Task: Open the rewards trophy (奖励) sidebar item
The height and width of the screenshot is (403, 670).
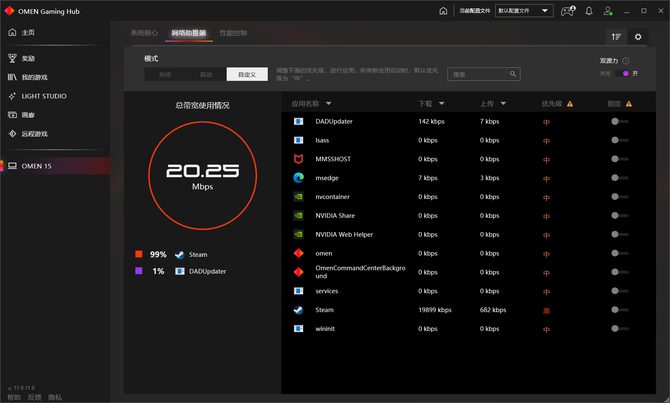Action: 21,59
